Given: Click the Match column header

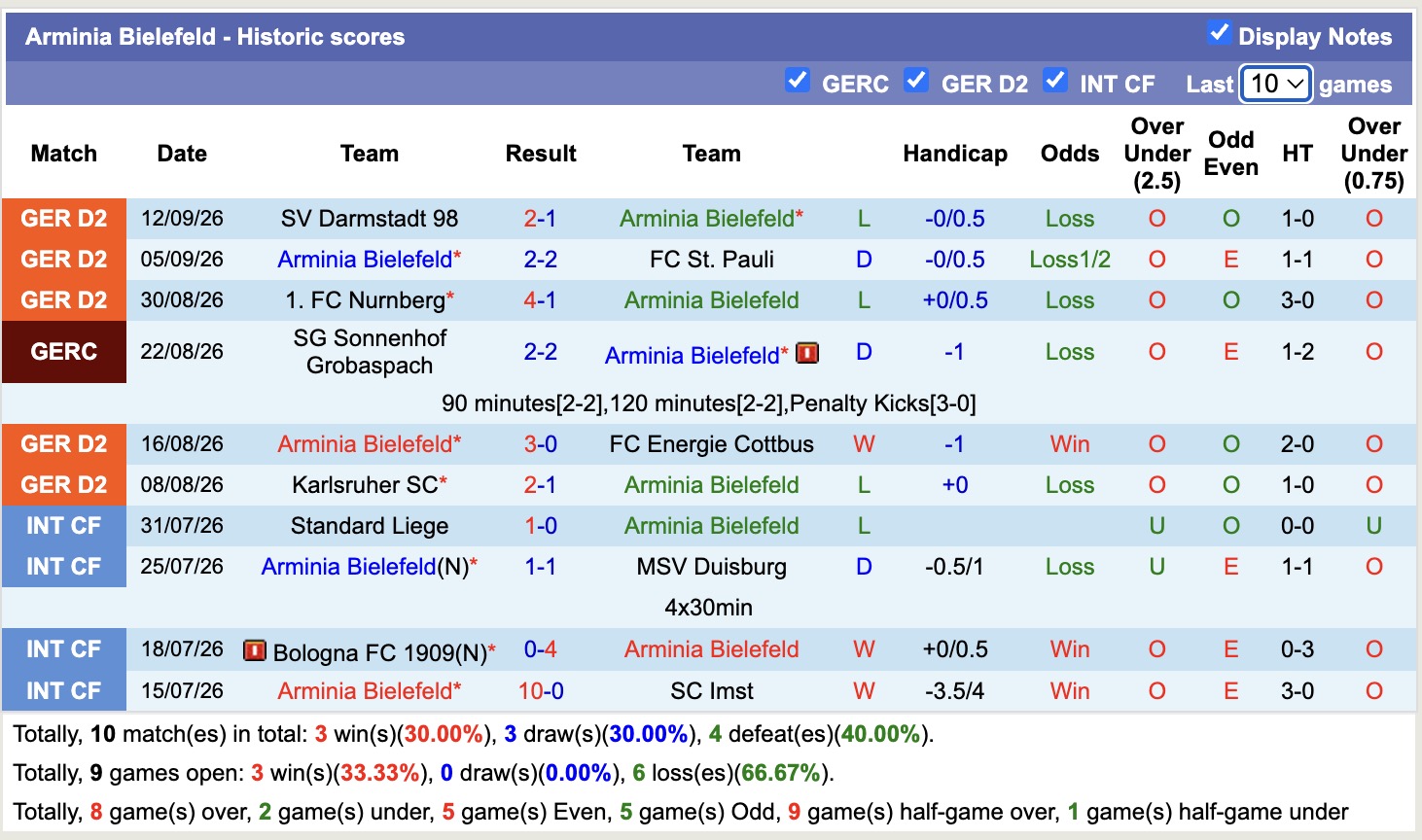Looking at the screenshot, I should pyautogui.click(x=64, y=154).
